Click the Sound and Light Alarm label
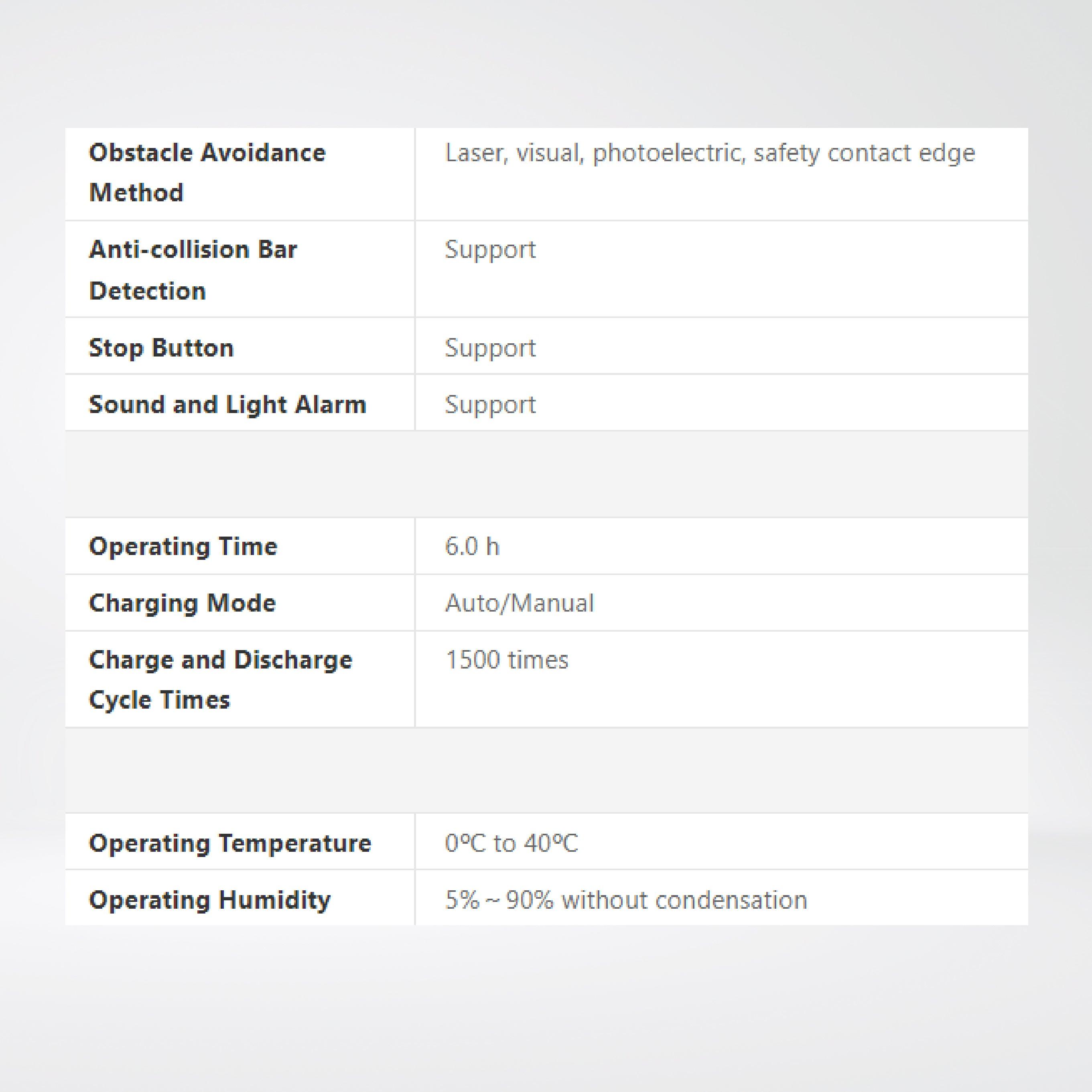Viewport: 1092px width, 1092px height. pos(227,405)
